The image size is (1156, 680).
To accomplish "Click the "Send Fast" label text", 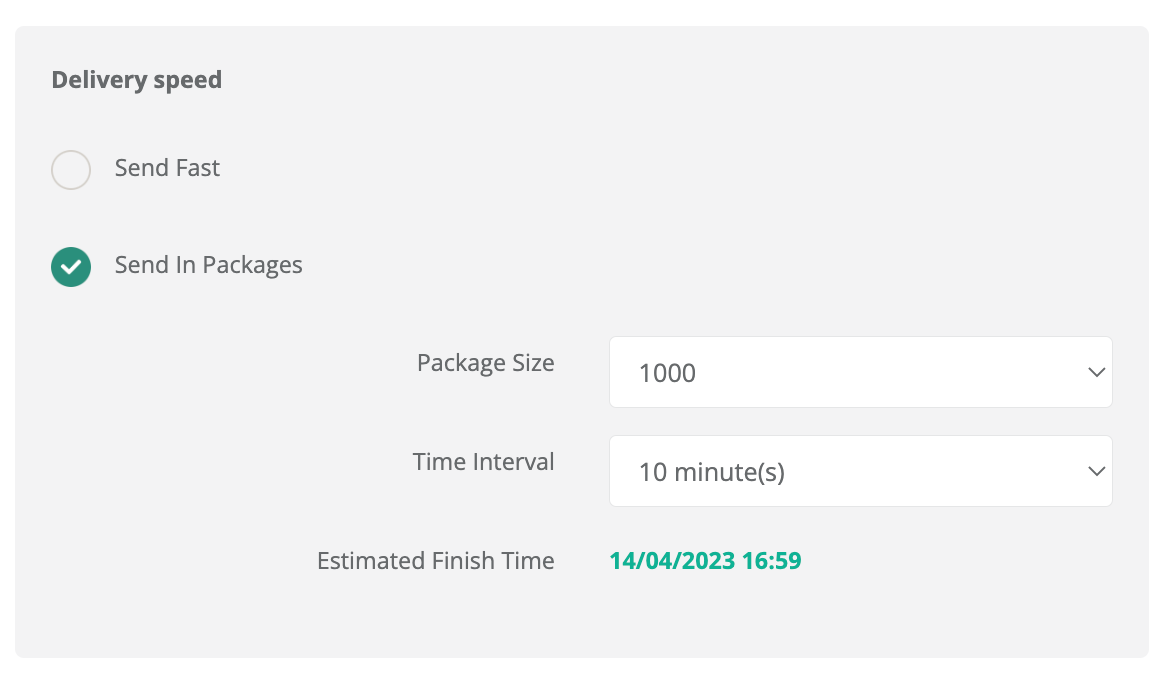I will click(x=167, y=168).
